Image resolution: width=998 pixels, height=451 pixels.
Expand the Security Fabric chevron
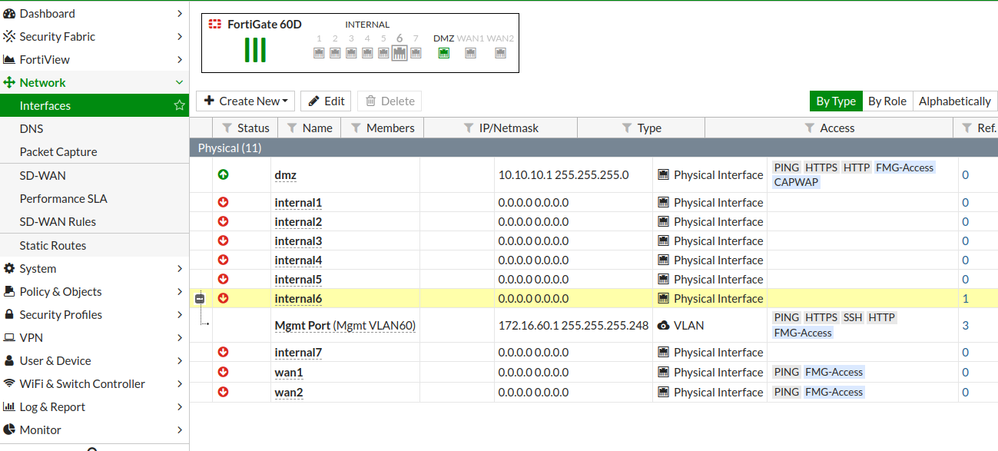click(x=179, y=36)
